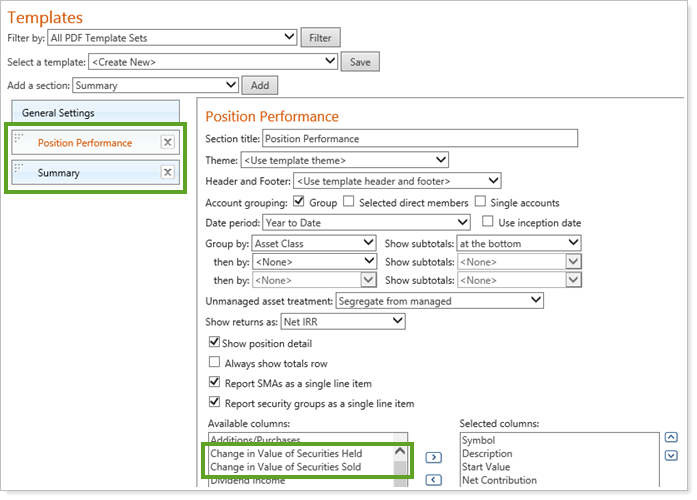Enable Selected direct members checkbox
The width and height of the screenshot is (697, 500).
(349, 202)
